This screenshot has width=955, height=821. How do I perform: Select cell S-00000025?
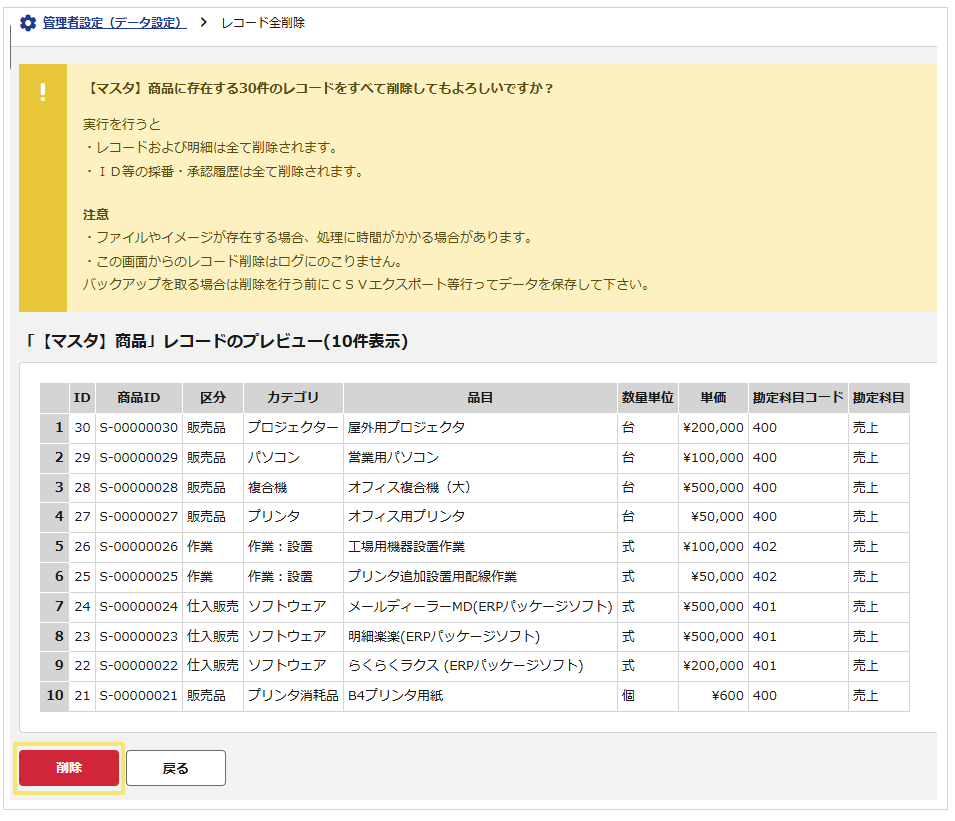pyautogui.click(x=139, y=576)
